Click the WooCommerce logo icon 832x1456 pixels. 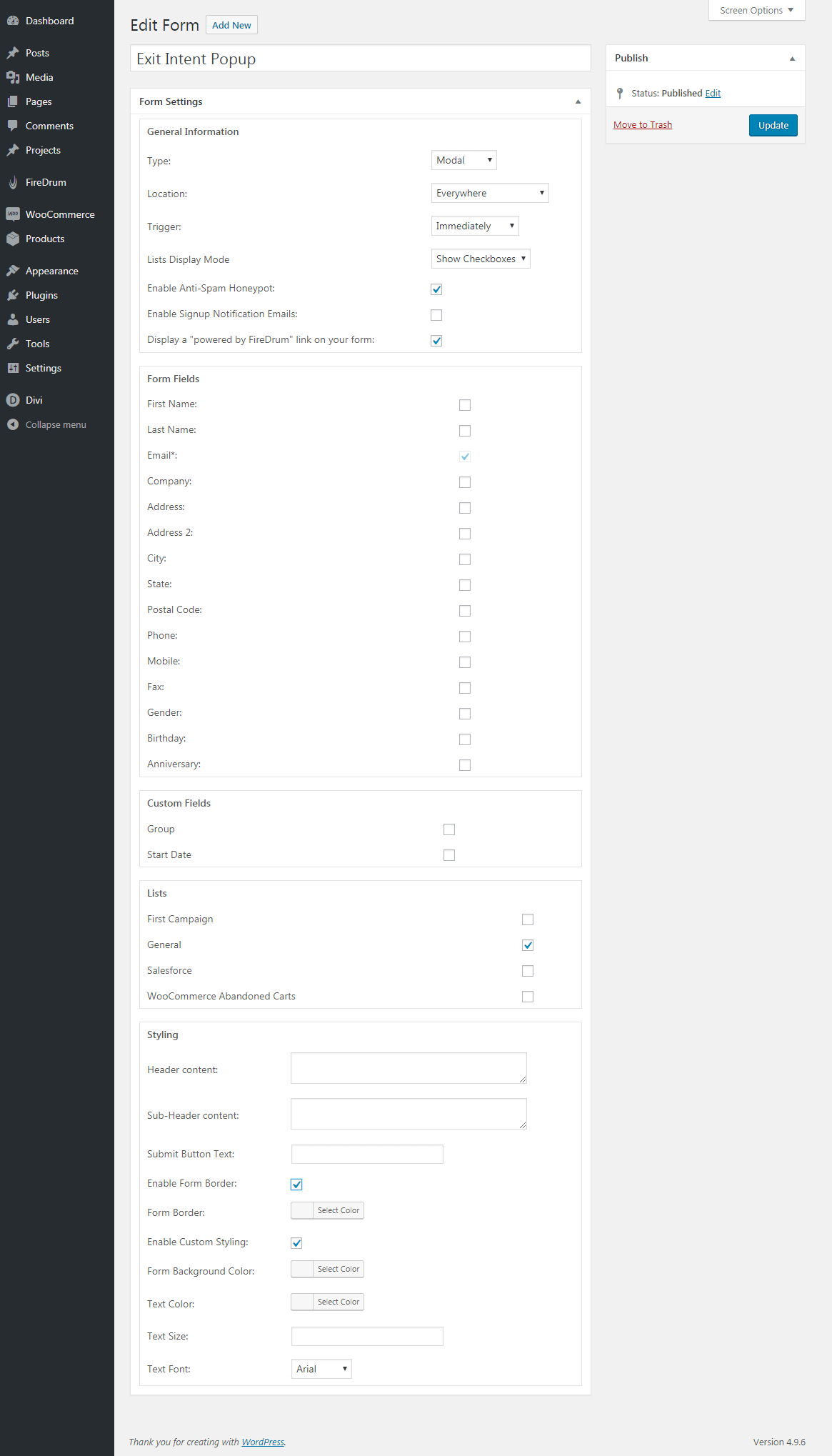click(13, 214)
